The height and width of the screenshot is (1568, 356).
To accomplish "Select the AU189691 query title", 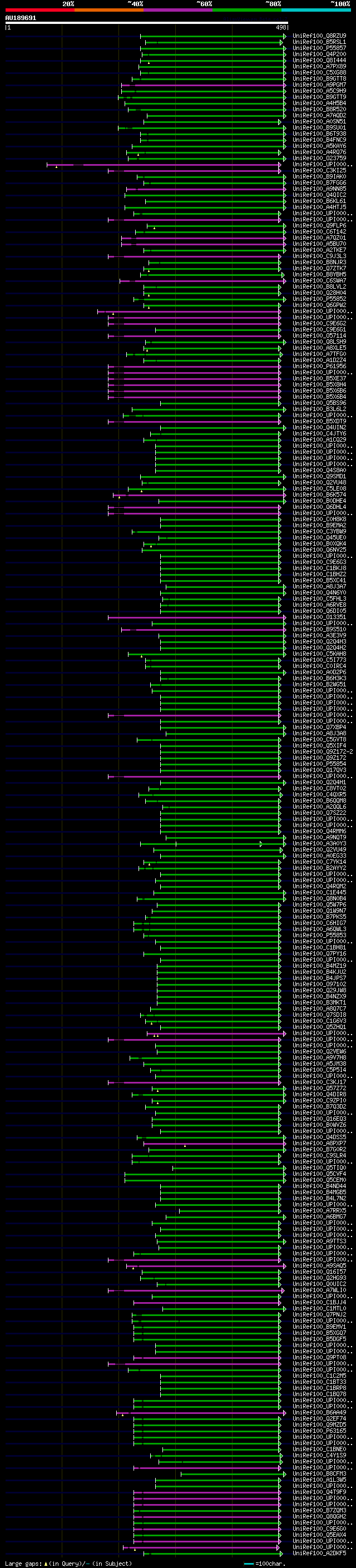I will click(21, 18).
